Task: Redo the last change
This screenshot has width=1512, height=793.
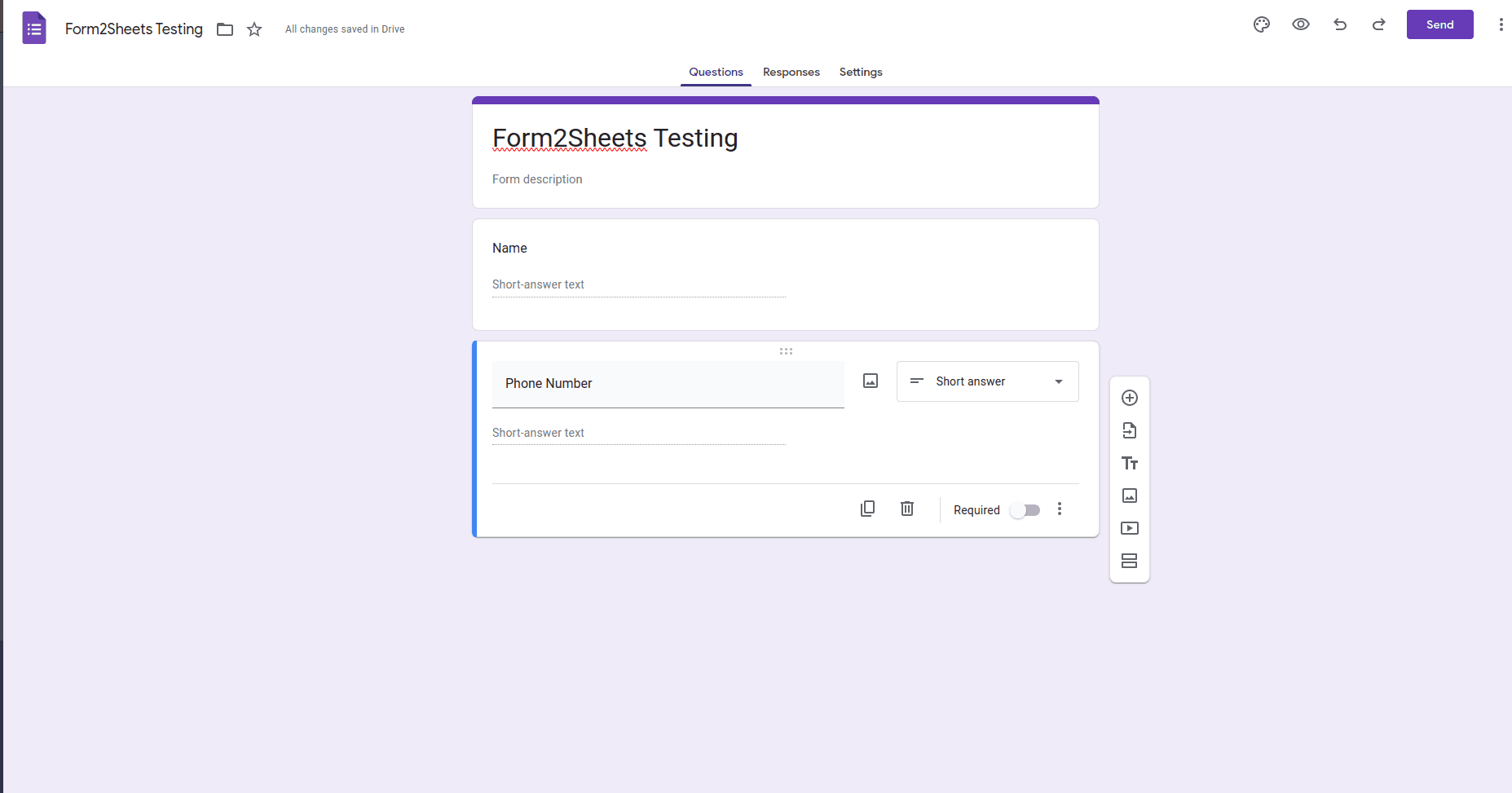Action: tap(1379, 24)
